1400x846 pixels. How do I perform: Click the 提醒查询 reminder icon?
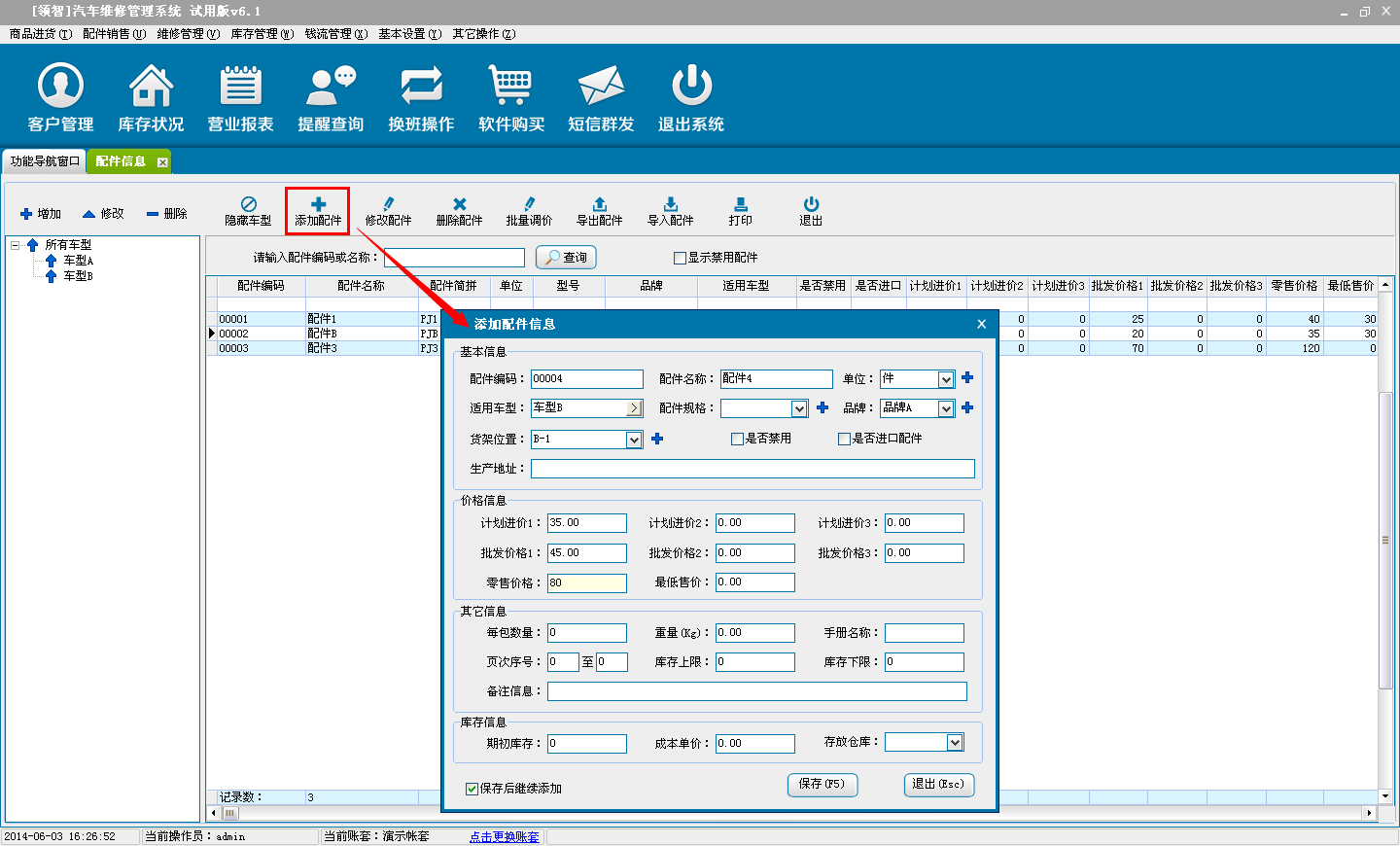pos(331,86)
